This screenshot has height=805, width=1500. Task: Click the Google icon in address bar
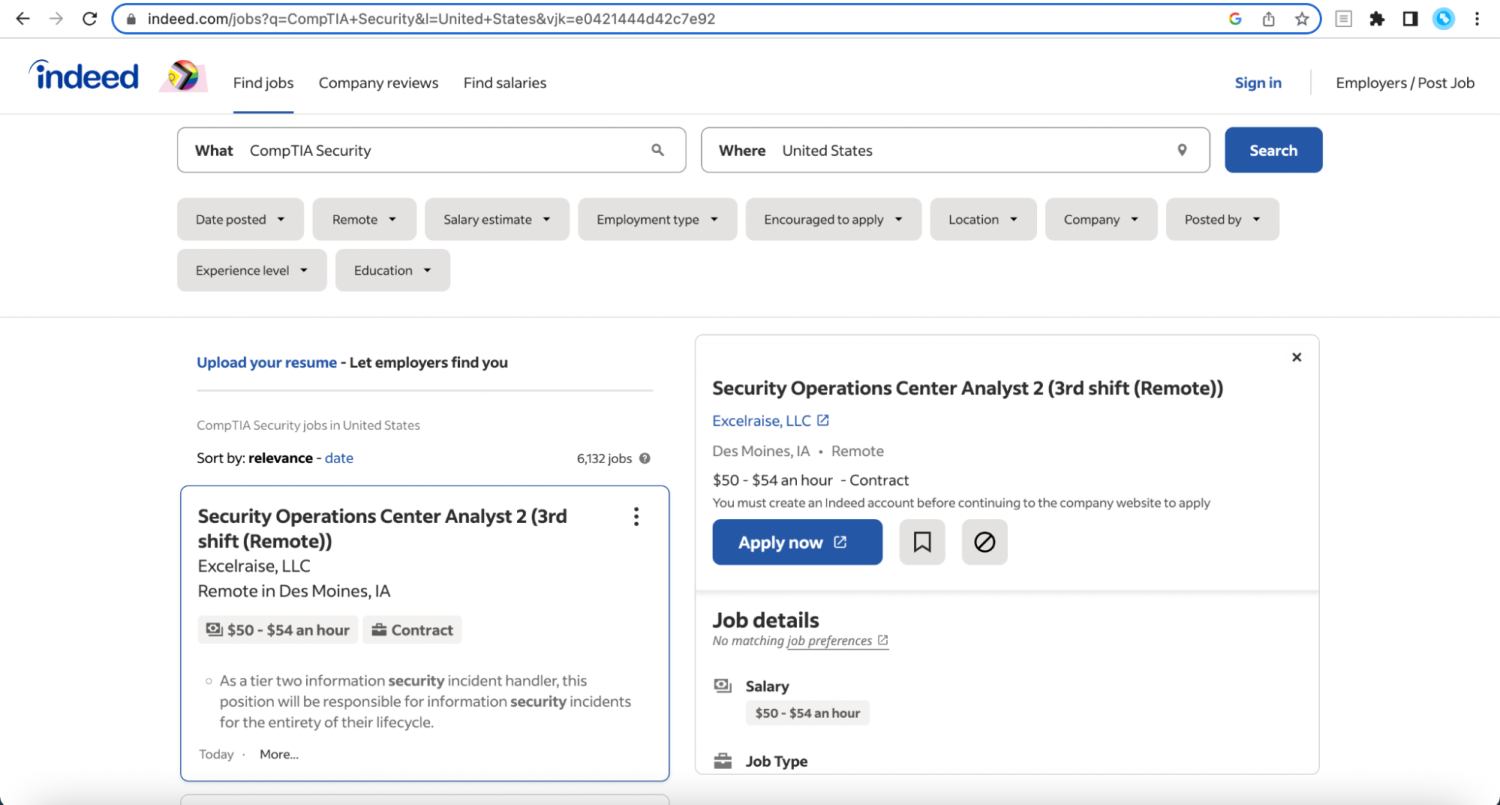click(x=1236, y=19)
